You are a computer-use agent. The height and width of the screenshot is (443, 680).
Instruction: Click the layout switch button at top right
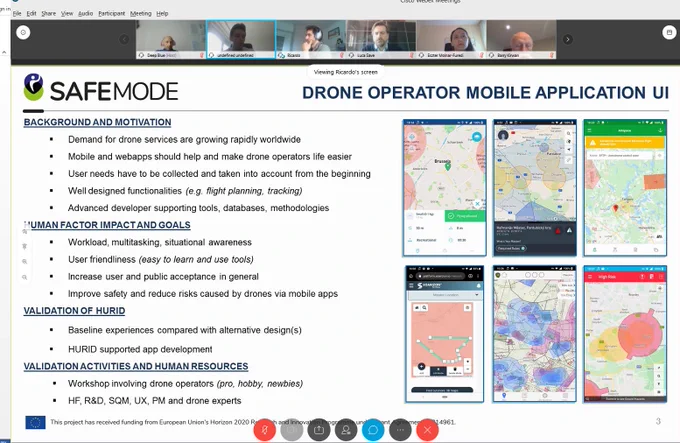pos(669,32)
